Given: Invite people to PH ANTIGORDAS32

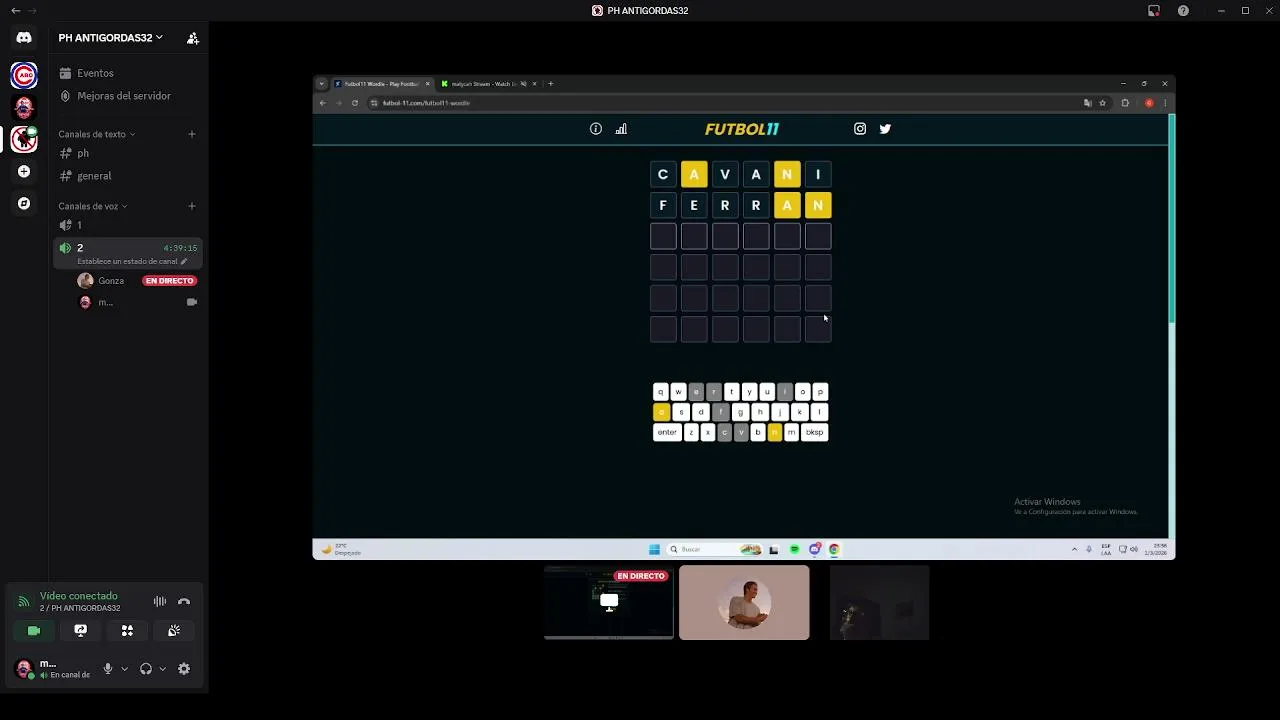Looking at the screenshot, I should [x=193, y=38].
